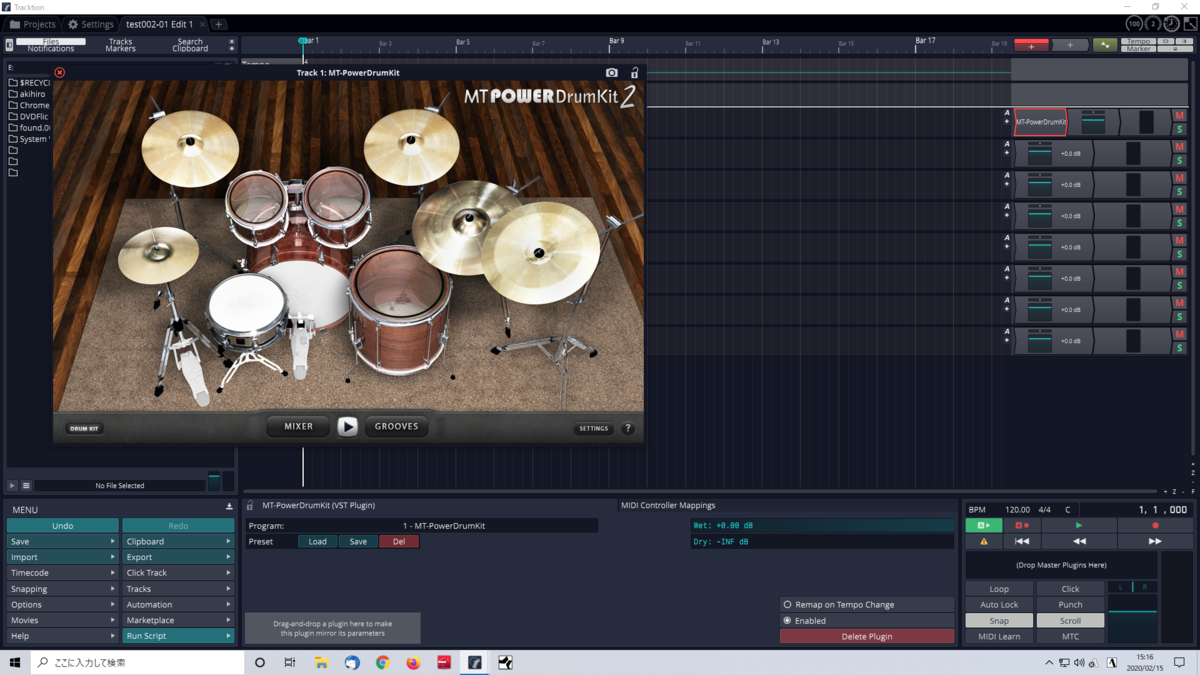Click the green transport play button
Image resolution: width=1200 pixels, height=675 pixels.
coord(1078,525)
